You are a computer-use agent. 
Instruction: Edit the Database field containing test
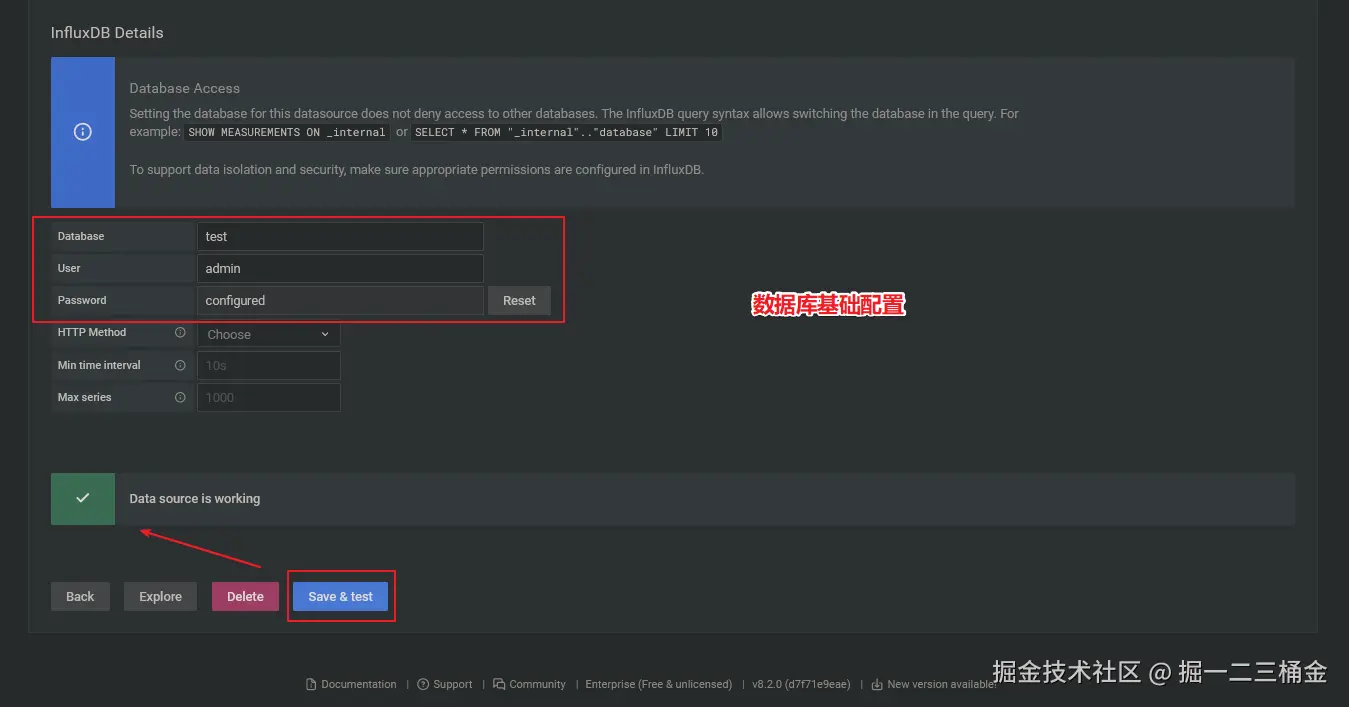(x=340, y=237)
